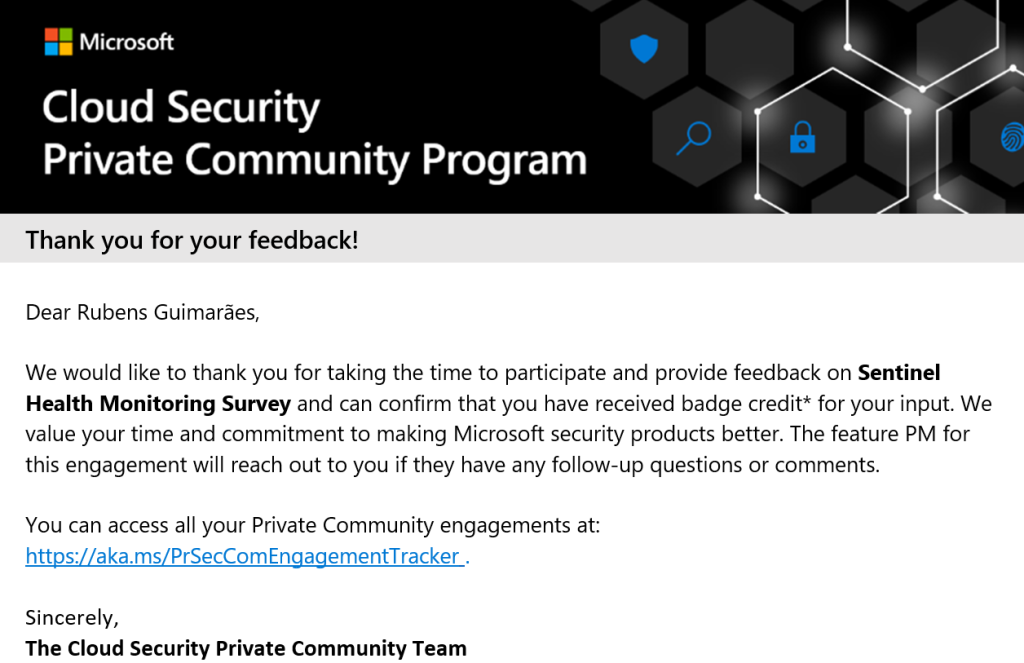Screen dimensions: 1024x663
Task: Click the "Private Community Program" title
Action: coord(314,160)
